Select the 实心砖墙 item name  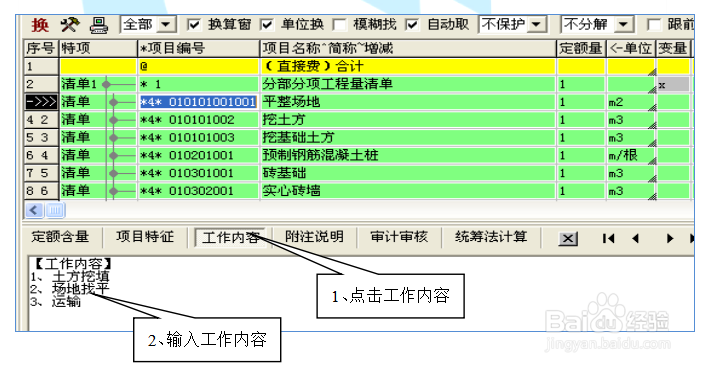292,190
